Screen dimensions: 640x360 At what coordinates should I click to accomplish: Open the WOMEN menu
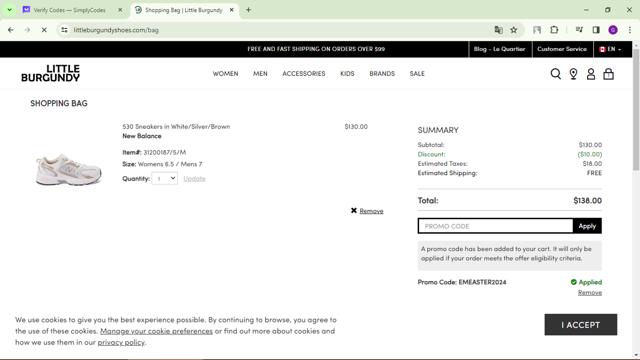tap(225, 73)
